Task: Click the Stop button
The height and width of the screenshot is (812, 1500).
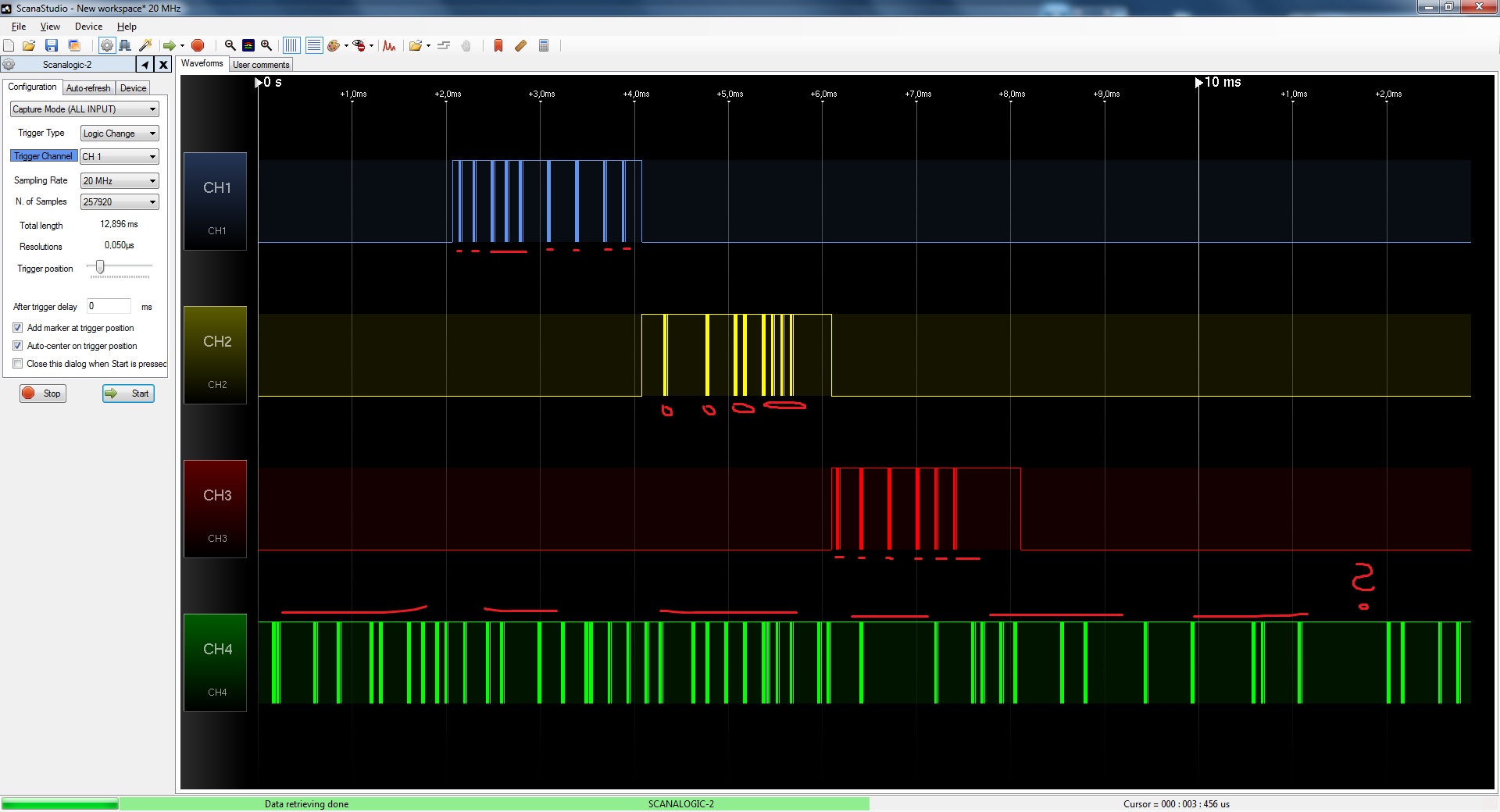Action: coord(43,394)
